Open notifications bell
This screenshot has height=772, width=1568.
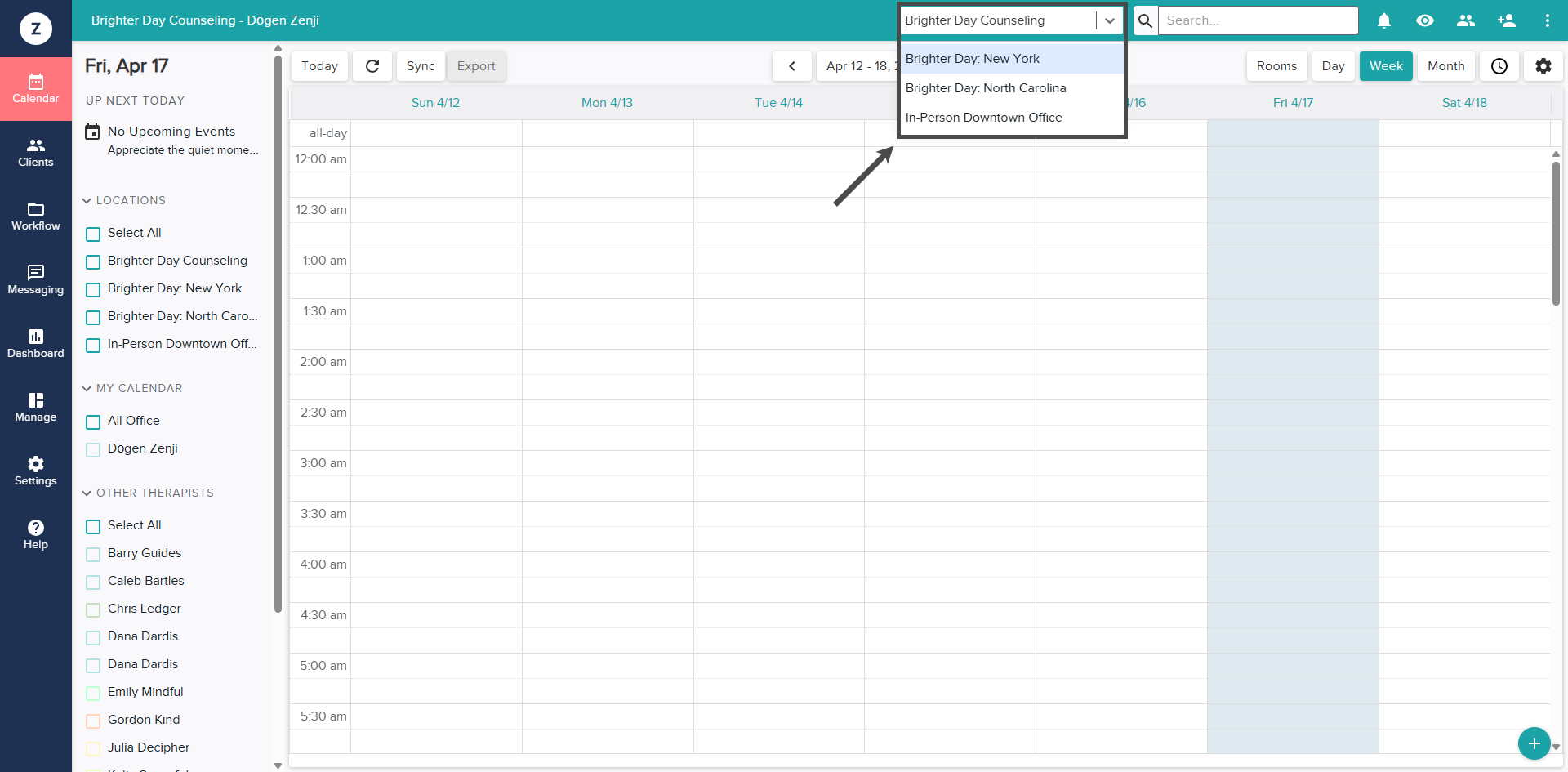tap(1384, 20)
